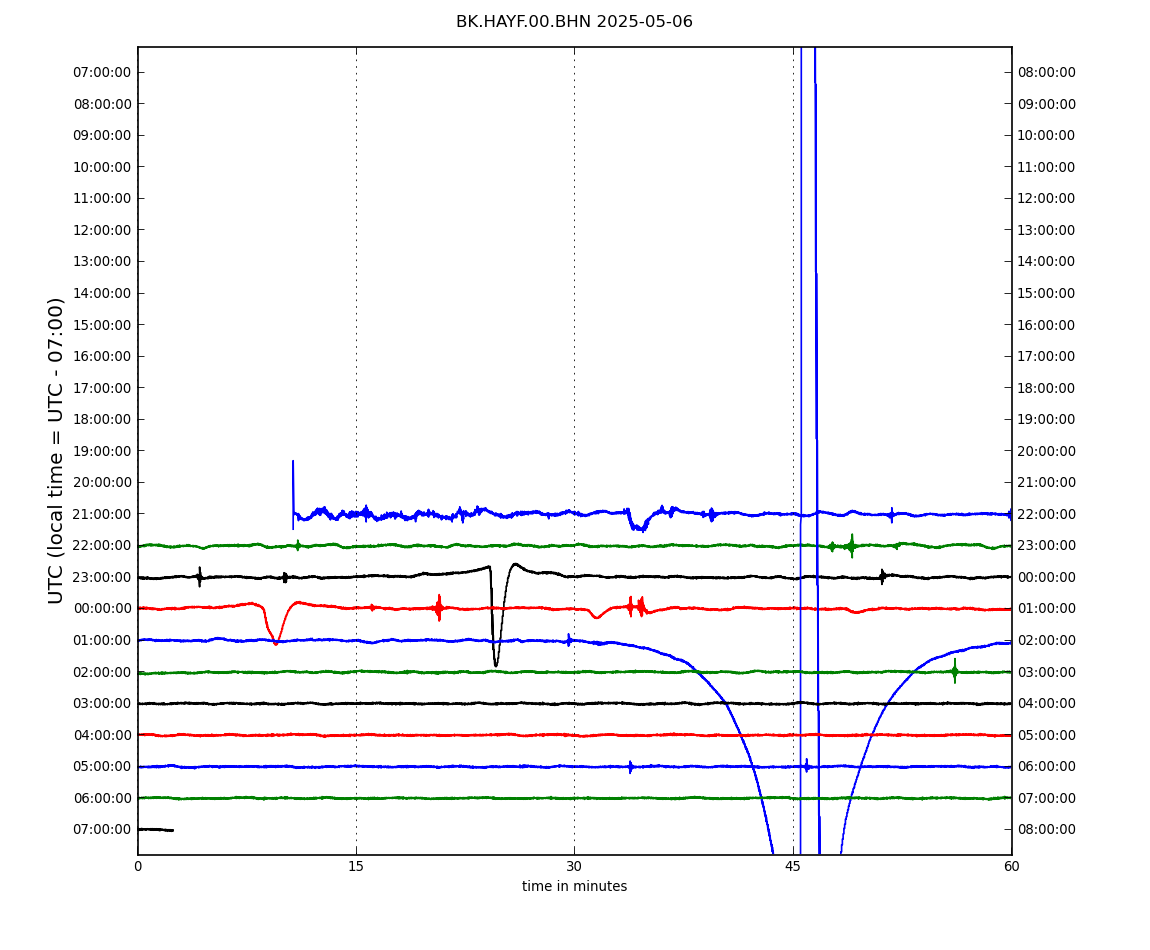1150x950 pixels.
Task: Click left-axis label 01:00:00
Action: pyautogui.click(x=103, y=640)
